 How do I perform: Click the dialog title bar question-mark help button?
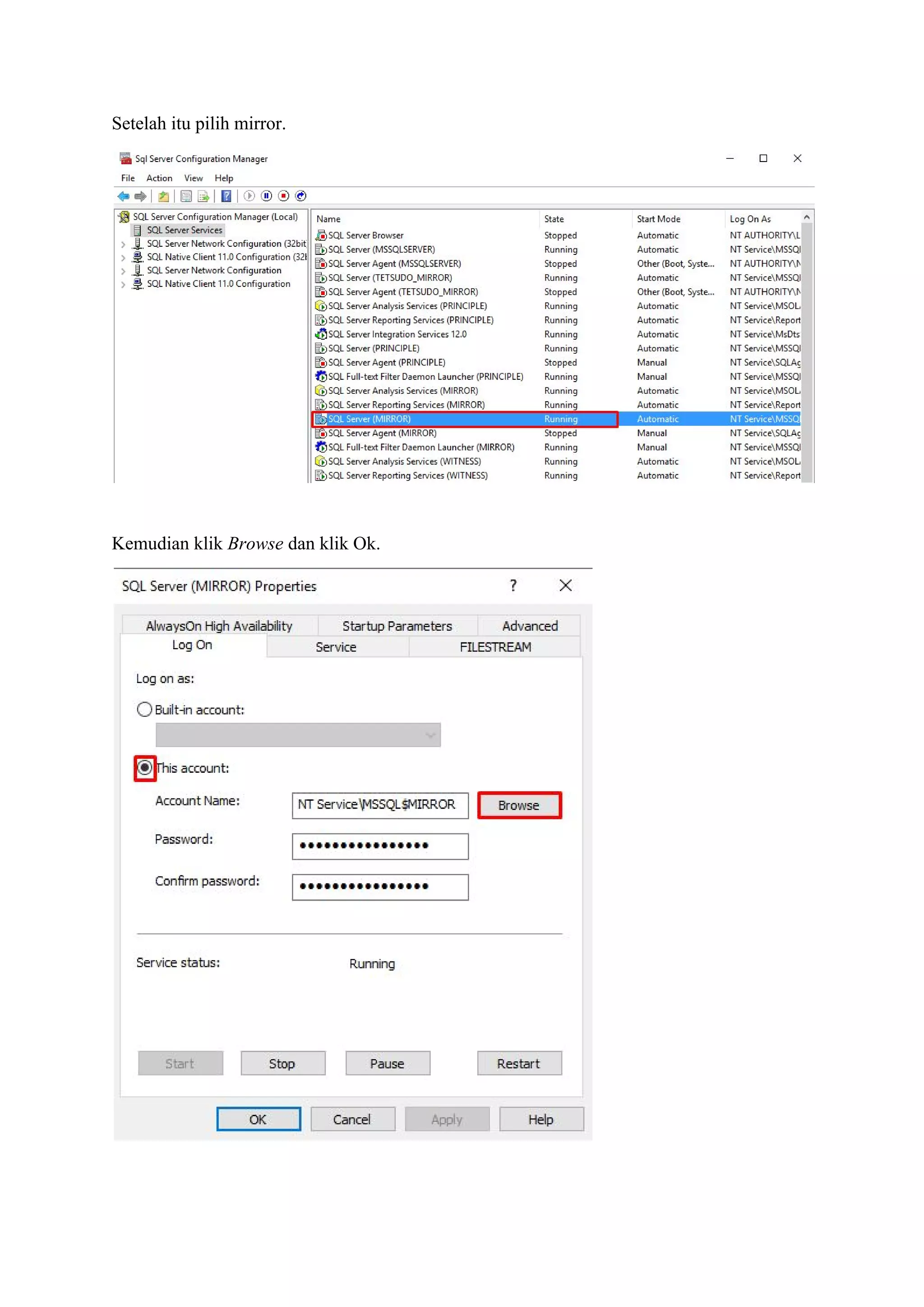tap(513, 586)
